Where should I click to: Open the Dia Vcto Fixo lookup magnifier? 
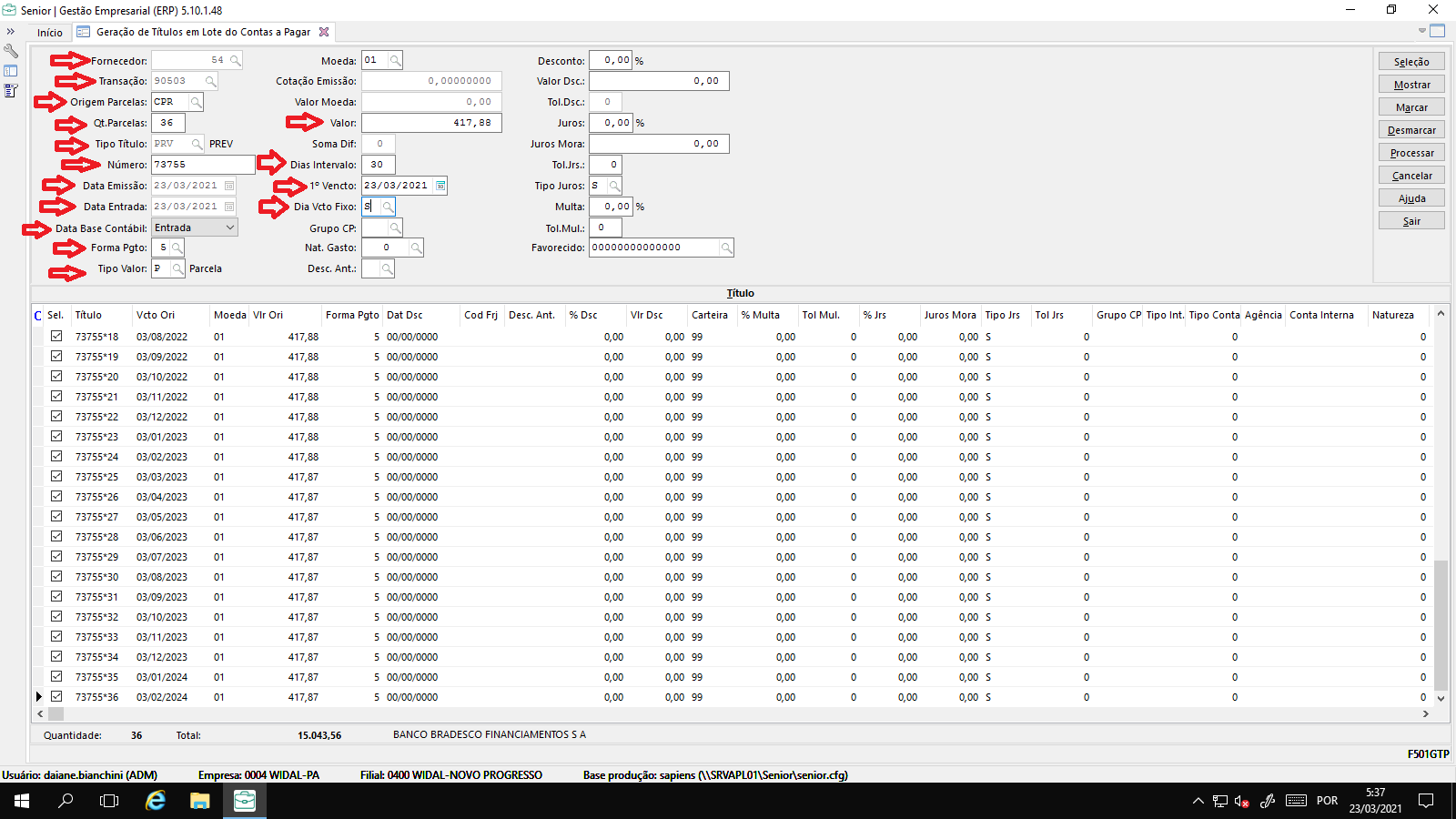click(387, 207)
